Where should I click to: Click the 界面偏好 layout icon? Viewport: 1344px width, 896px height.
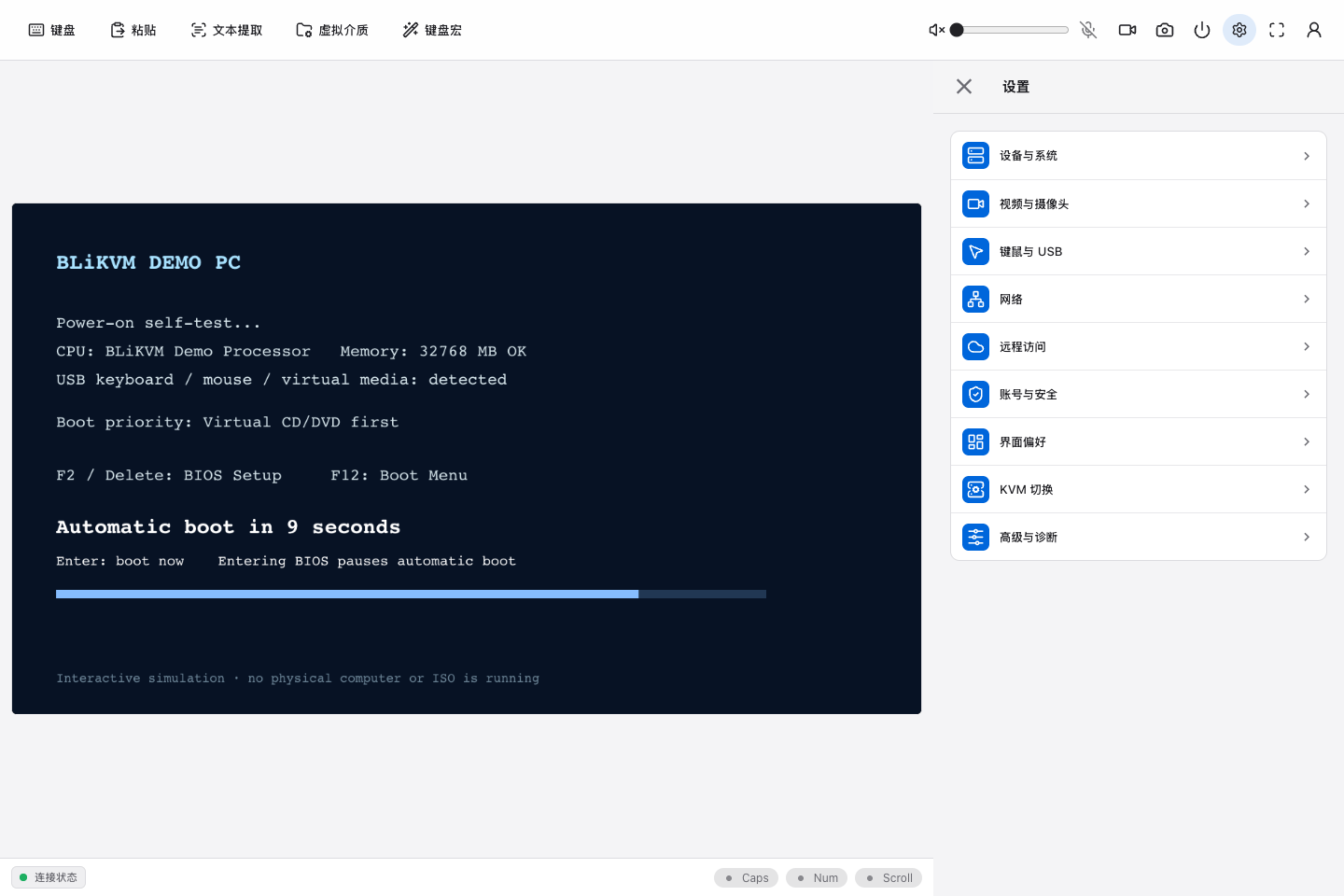(975, 441)
